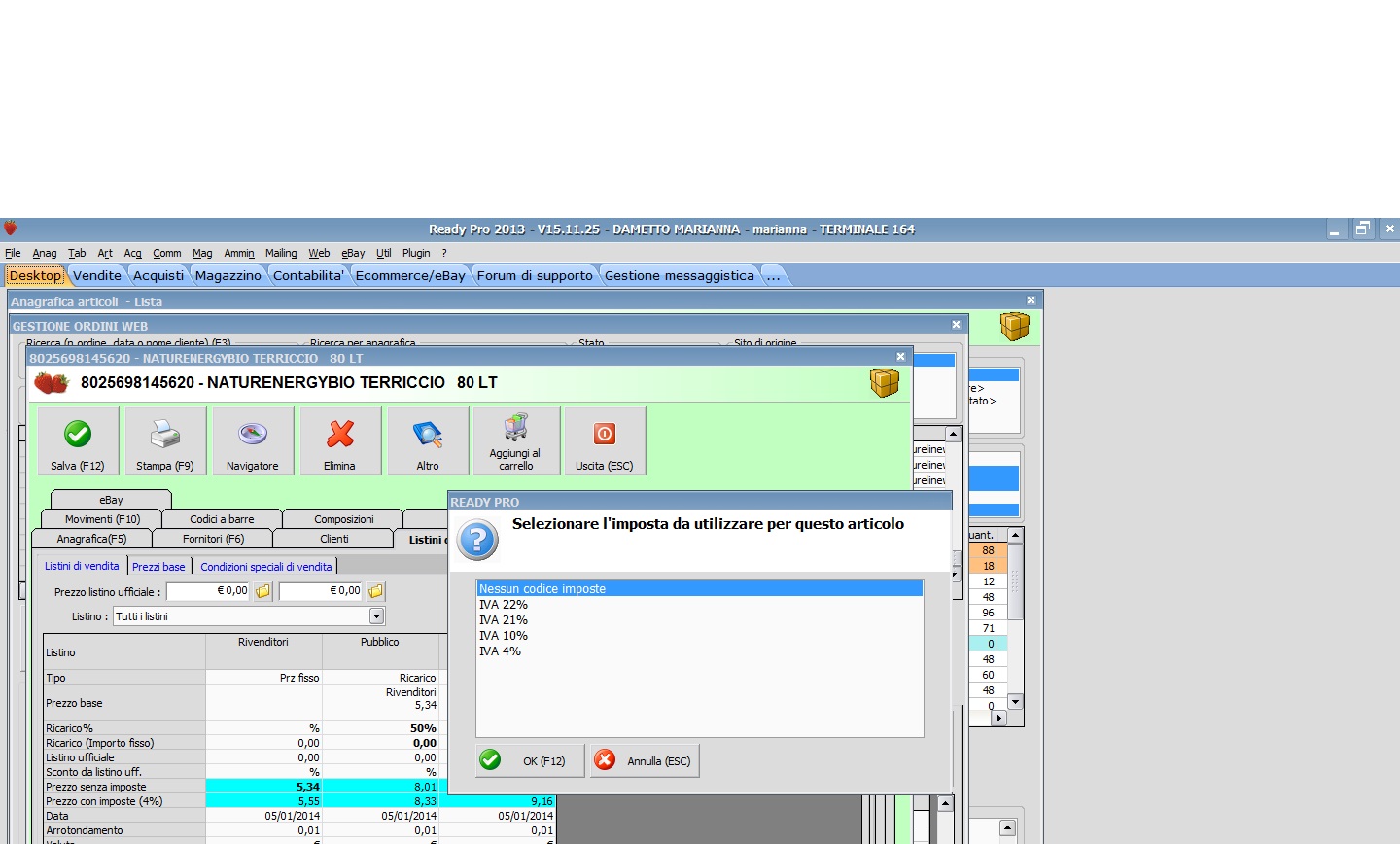Switch to the Desktop tab
The width and height of the screenshot is (1400, 844).
pyautogui.click(x=35, y=276)
